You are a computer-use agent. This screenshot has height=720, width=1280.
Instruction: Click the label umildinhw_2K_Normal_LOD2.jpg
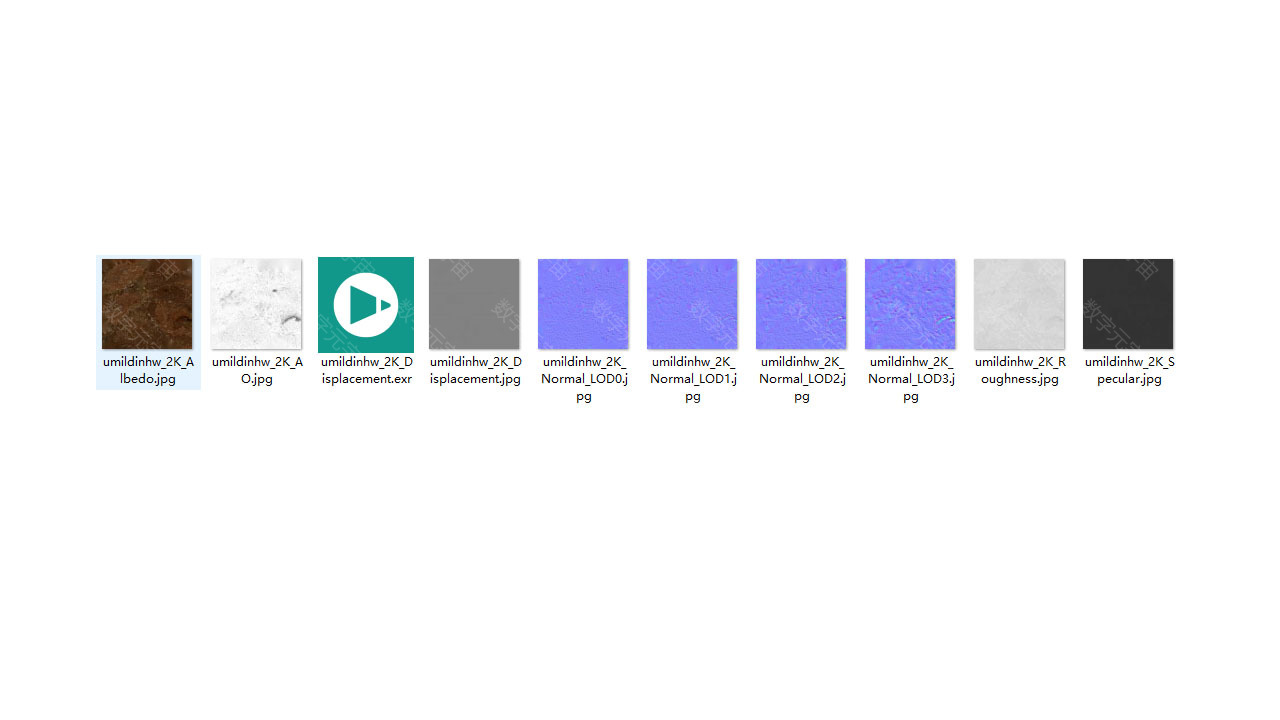coord(802,379)
